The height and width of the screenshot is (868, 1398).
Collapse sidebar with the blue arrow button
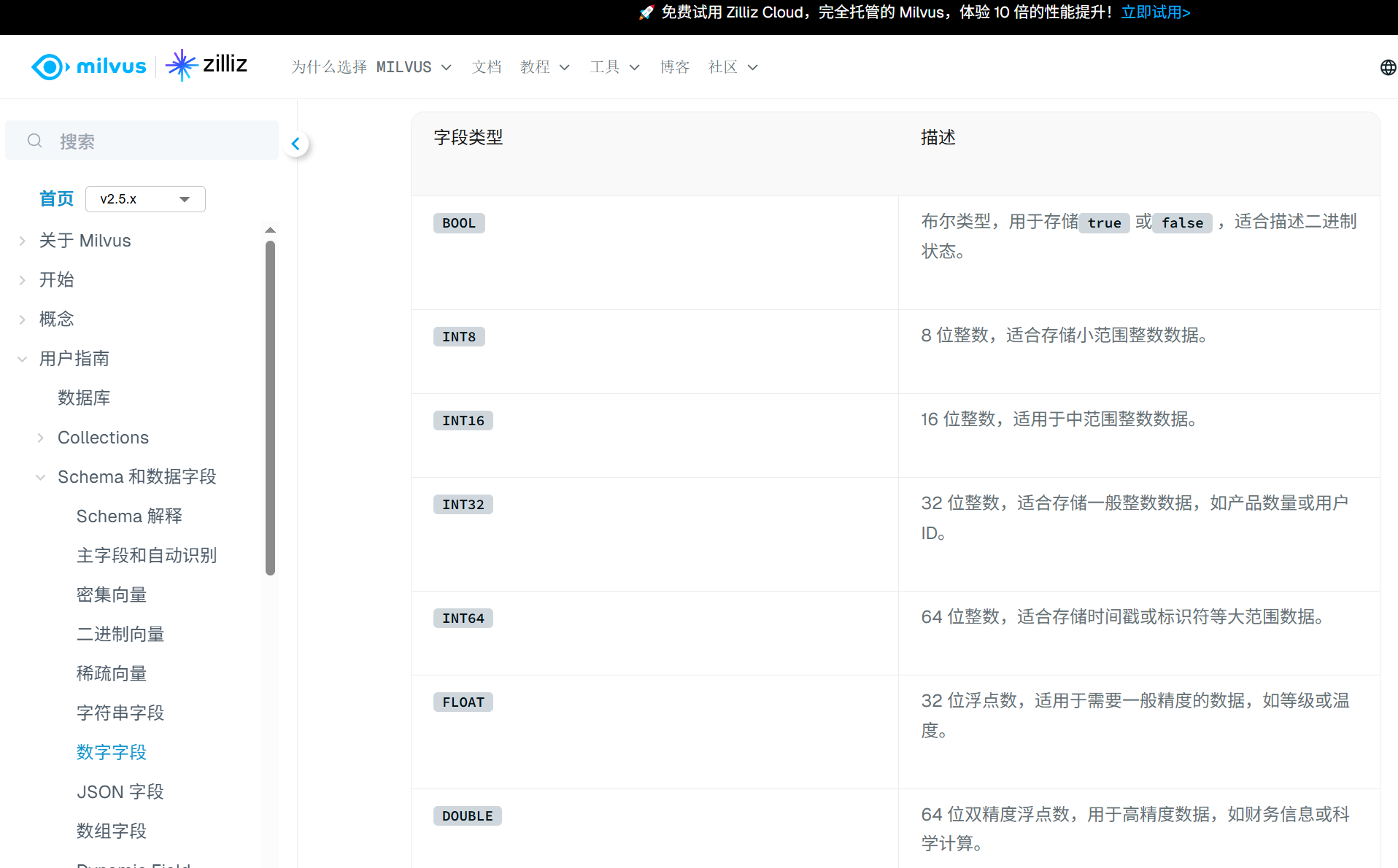tap(296, 144)
